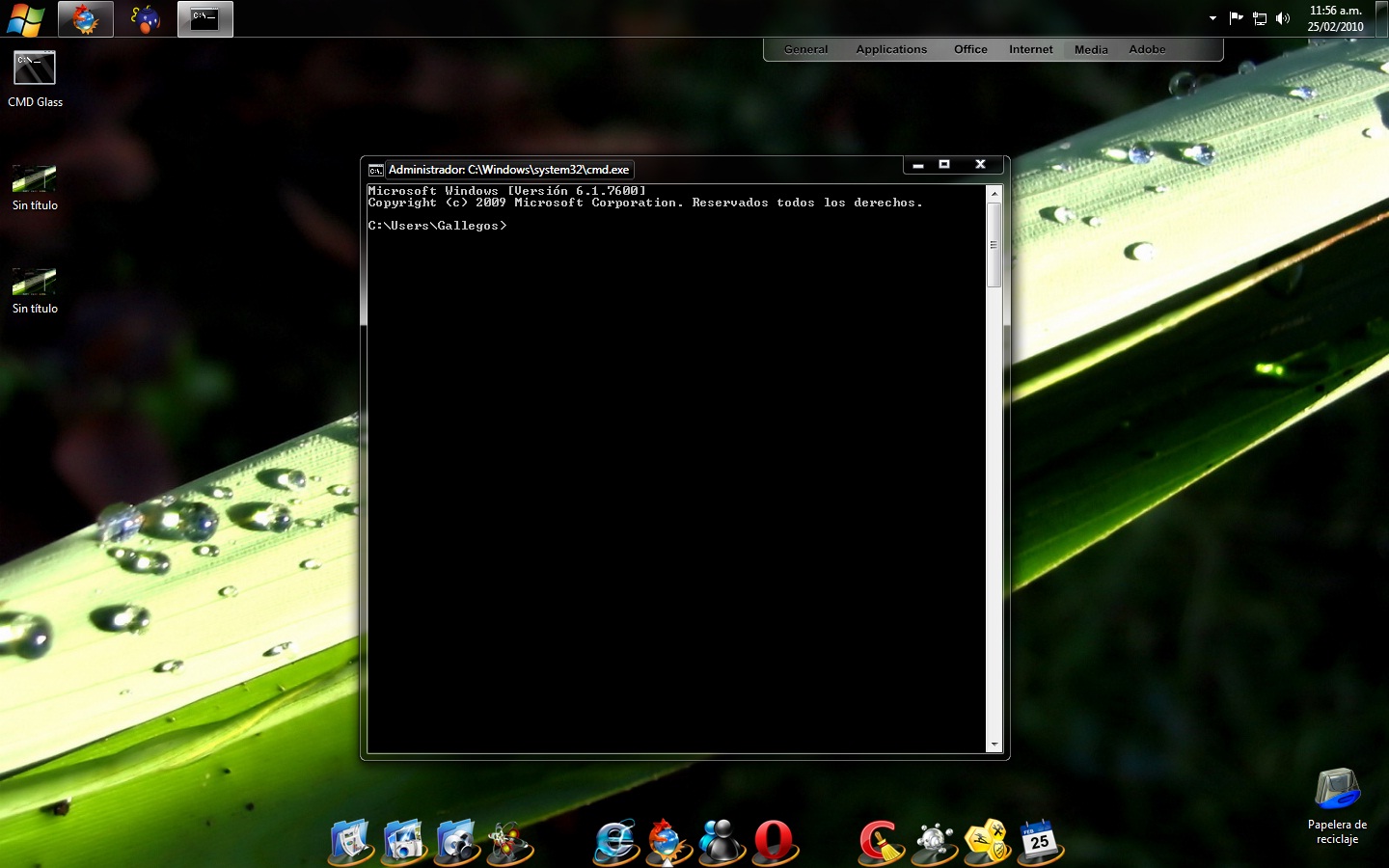Image resolution: width=1389 pixels, height=868 pixels.
Task: Close the cmd.exe window
Action: coord(980,165)
